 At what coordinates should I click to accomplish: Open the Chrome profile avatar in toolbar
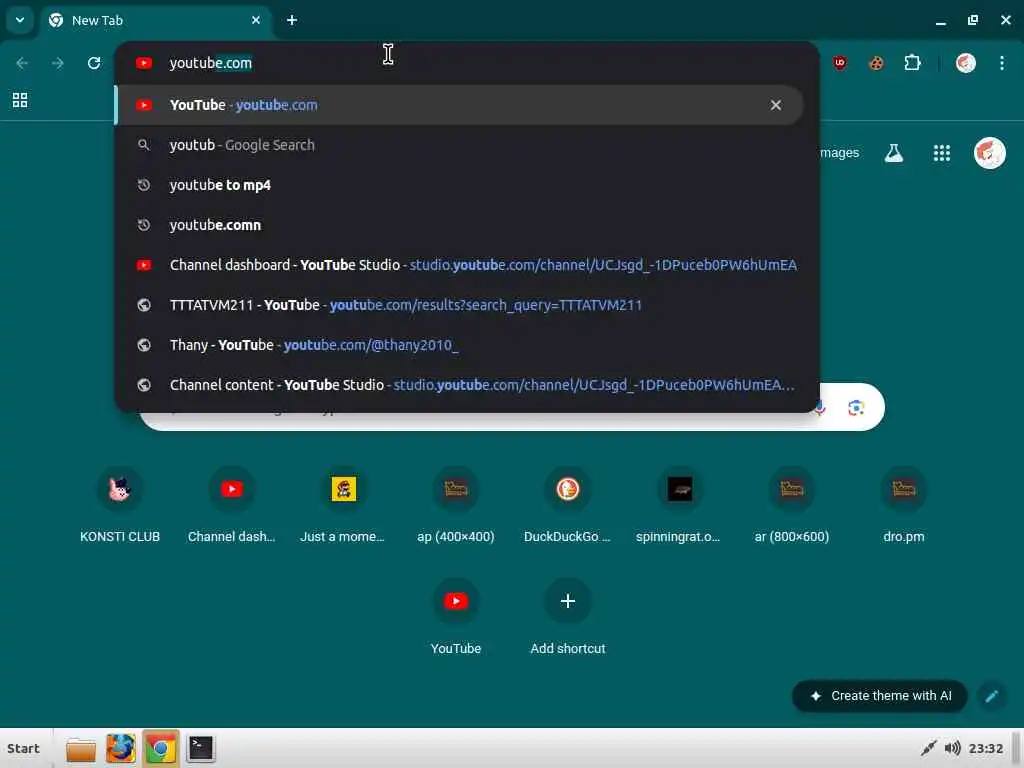pyautogui.click(x=966, y=63)
